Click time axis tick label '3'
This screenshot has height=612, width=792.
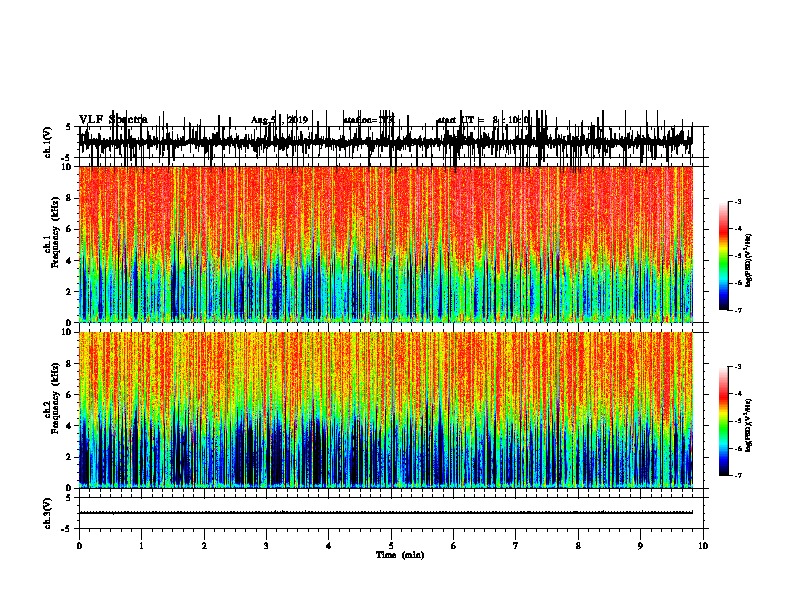coord(266,546)
